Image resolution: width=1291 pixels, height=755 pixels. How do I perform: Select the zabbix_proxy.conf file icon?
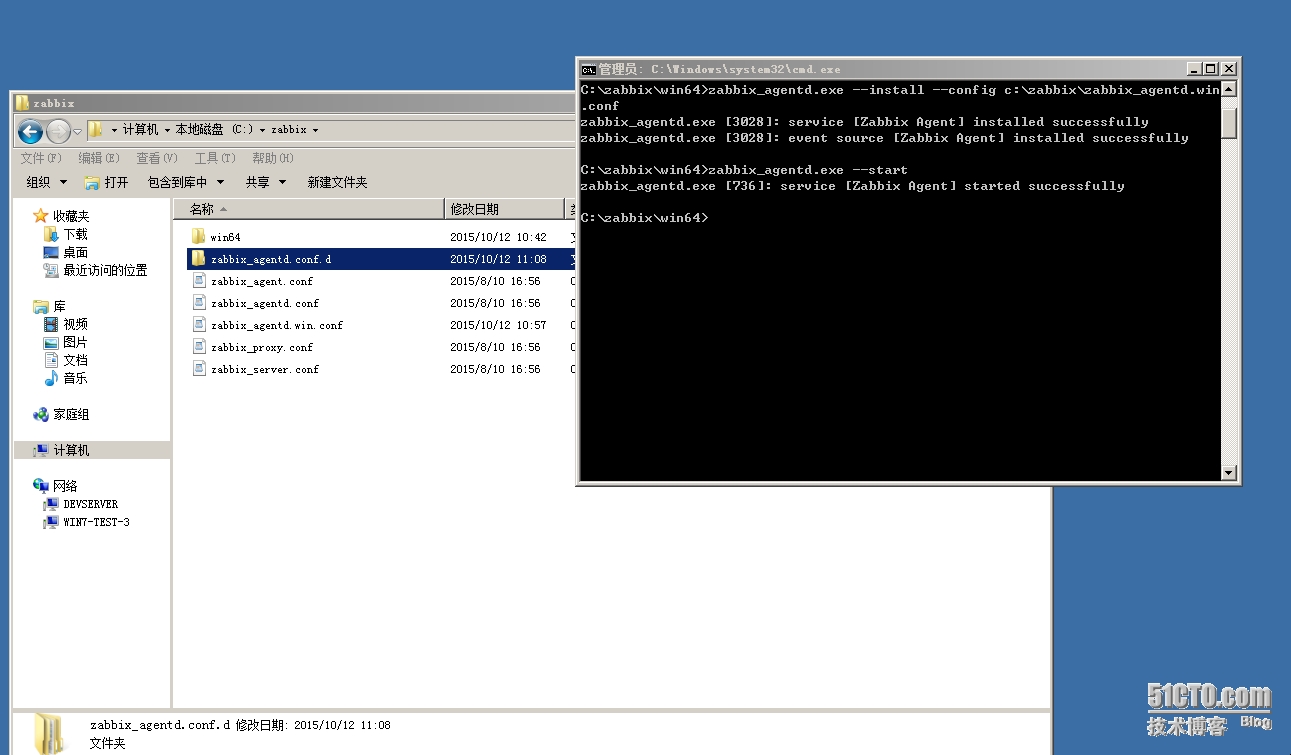pyautogui.click(x=199, y=347)
